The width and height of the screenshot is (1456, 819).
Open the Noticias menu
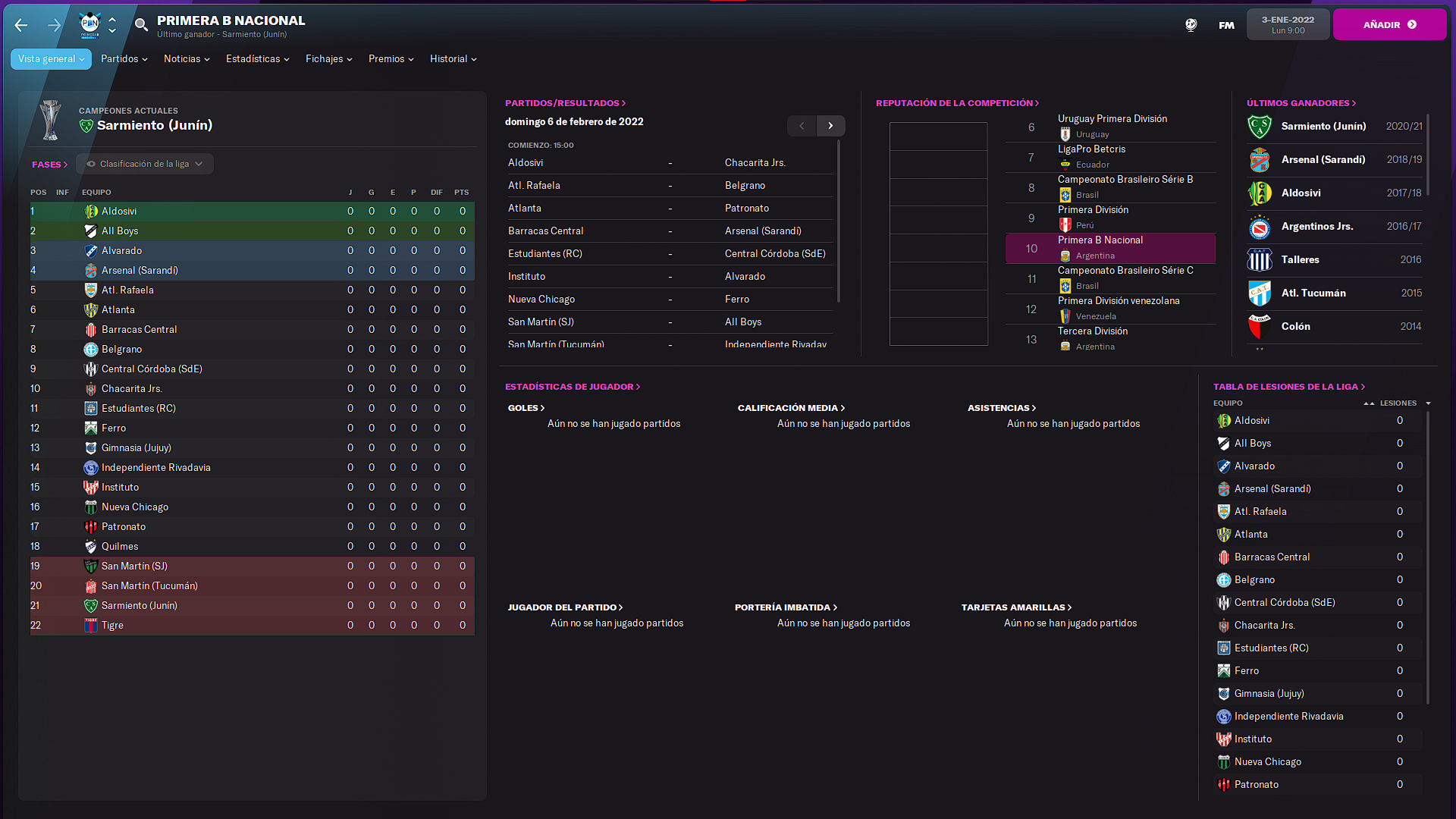[x=187, y=59]
